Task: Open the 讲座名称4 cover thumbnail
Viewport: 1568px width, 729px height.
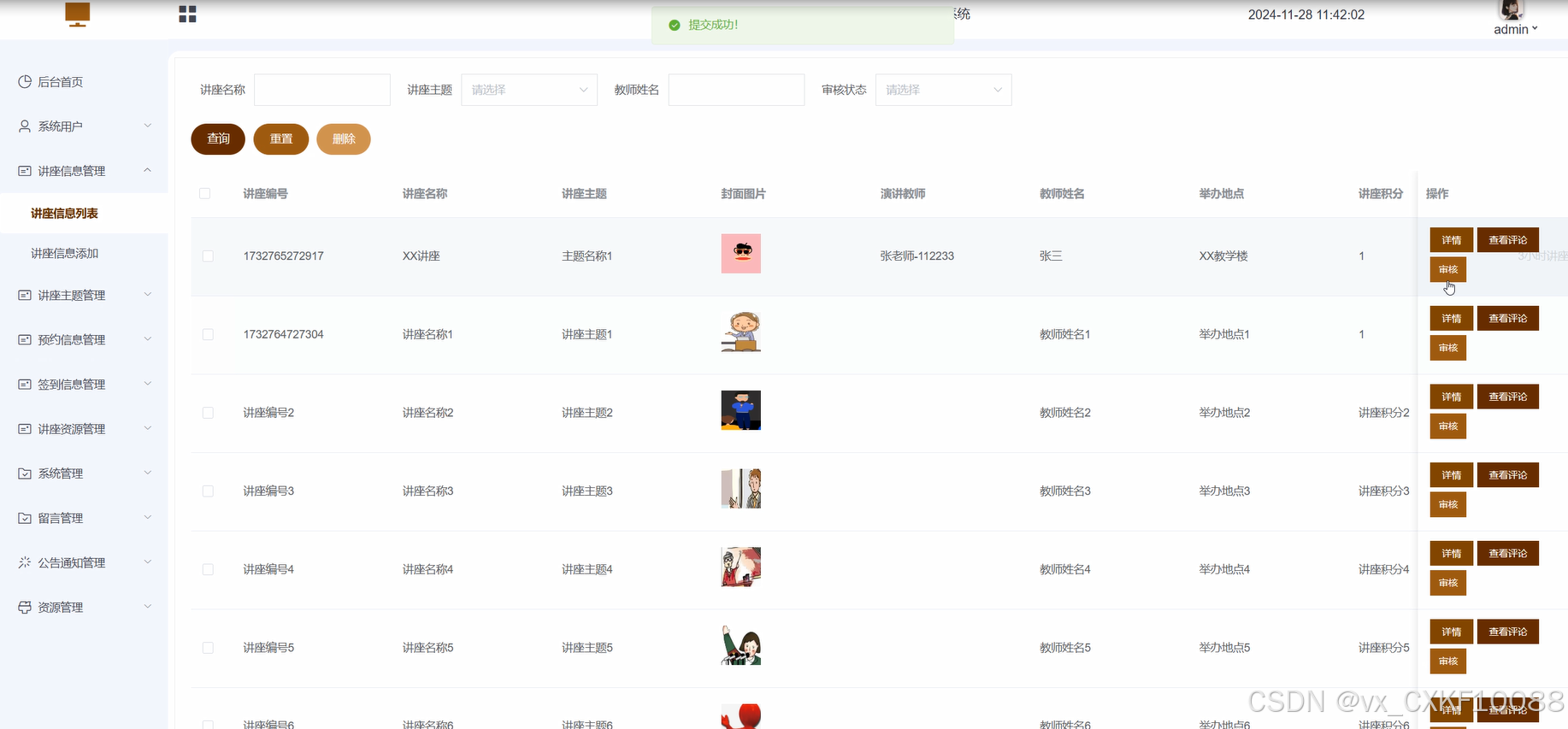Action: point(740,567)
